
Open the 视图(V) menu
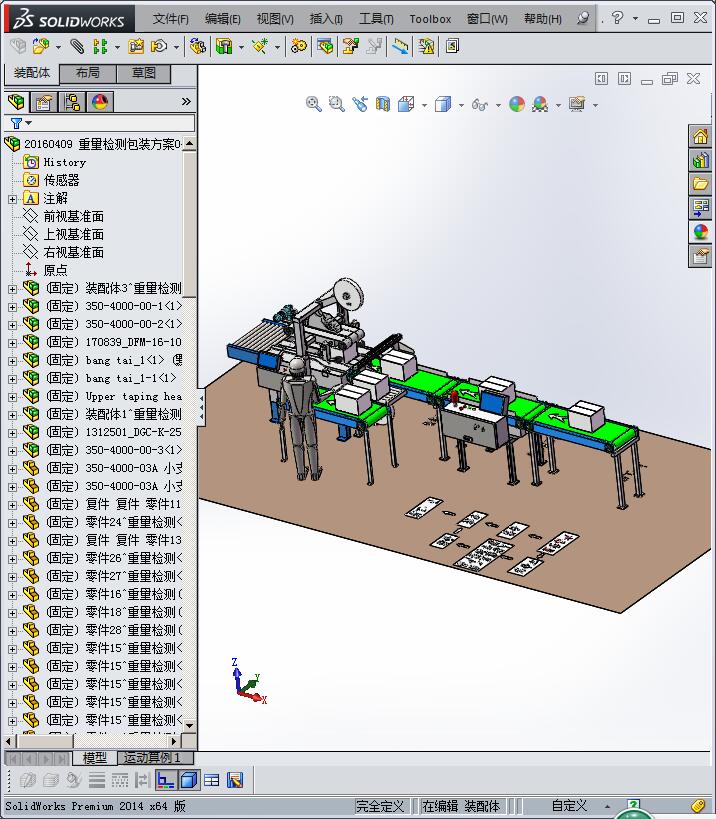tap(275, 19)
